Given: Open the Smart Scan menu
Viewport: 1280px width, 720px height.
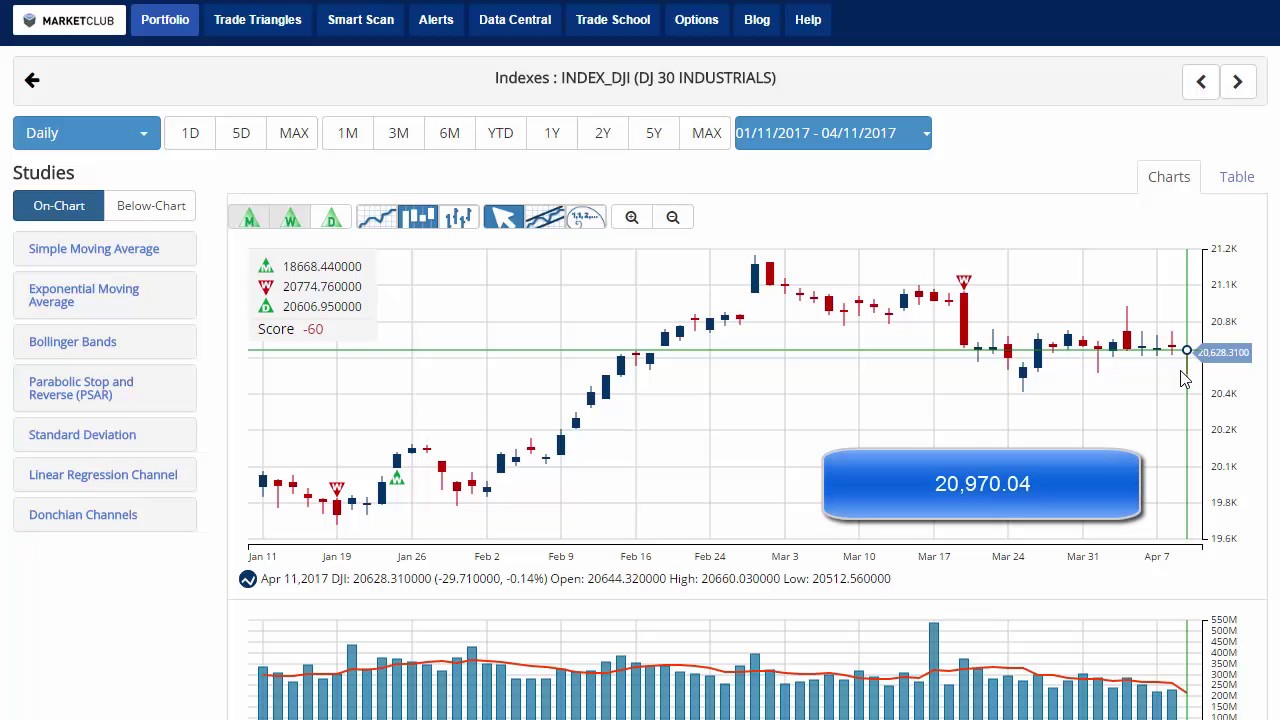Looking at the screenshot, I should coord(361,20).
